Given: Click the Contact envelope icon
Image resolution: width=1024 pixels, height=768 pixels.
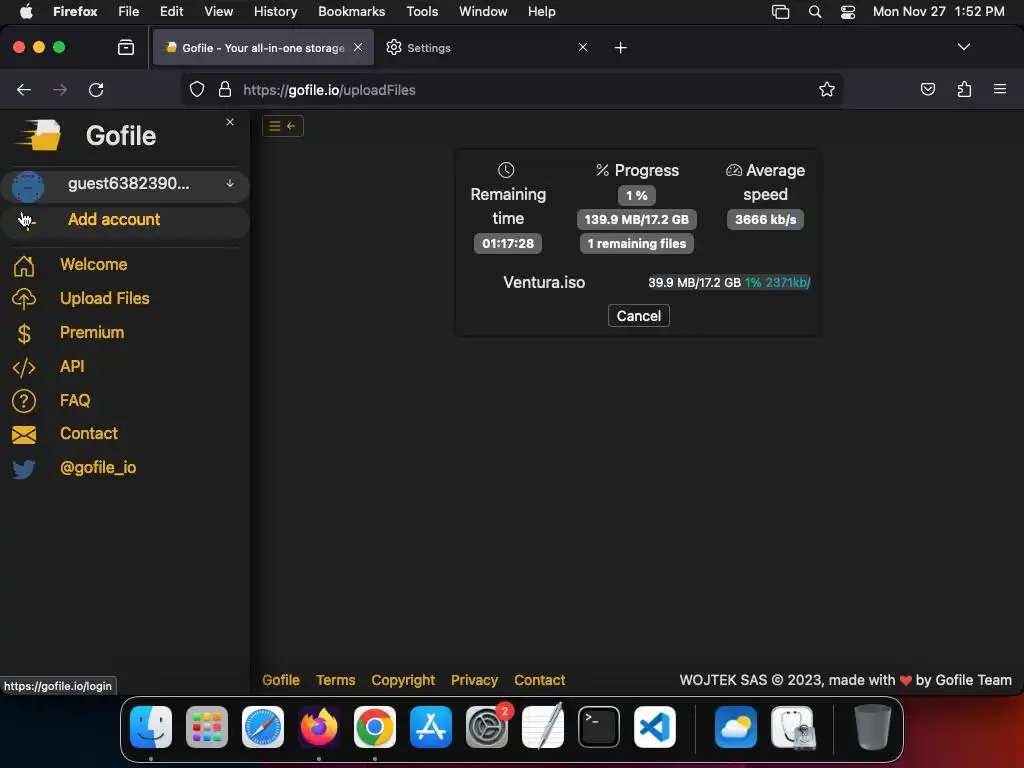Looking at the screenshot, I should click(24, 435).
